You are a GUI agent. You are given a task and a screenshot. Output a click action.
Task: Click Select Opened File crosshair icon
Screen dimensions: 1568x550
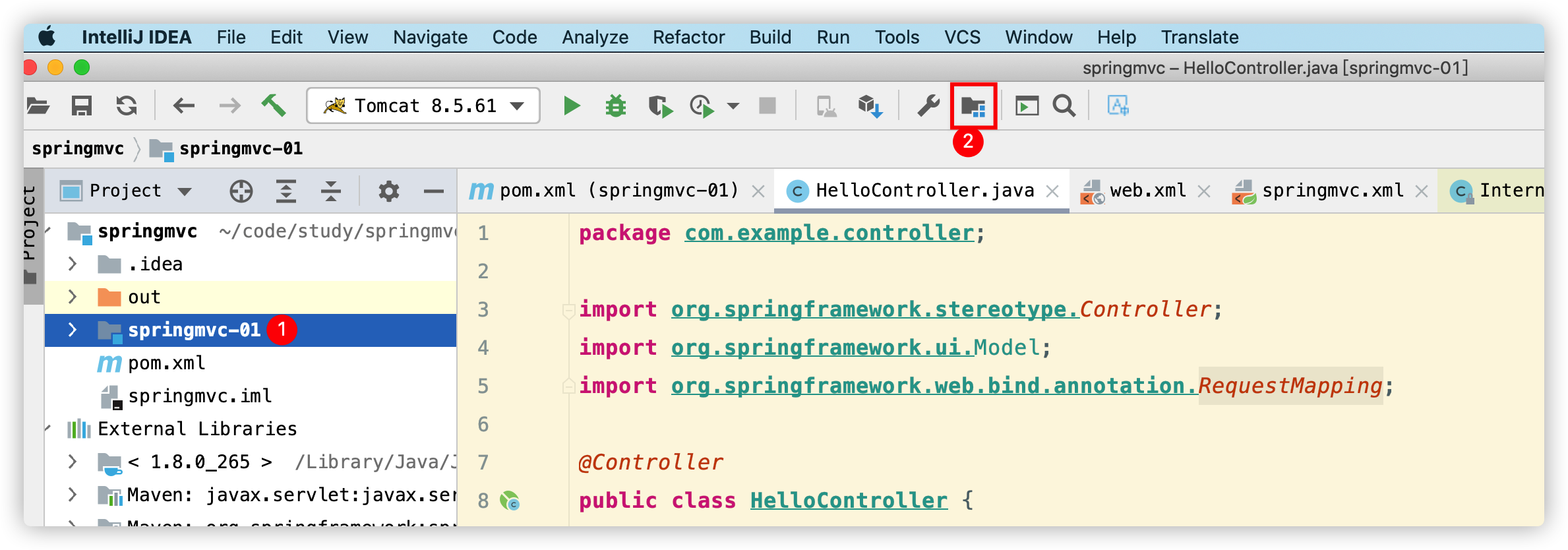[x=241, y=191]
